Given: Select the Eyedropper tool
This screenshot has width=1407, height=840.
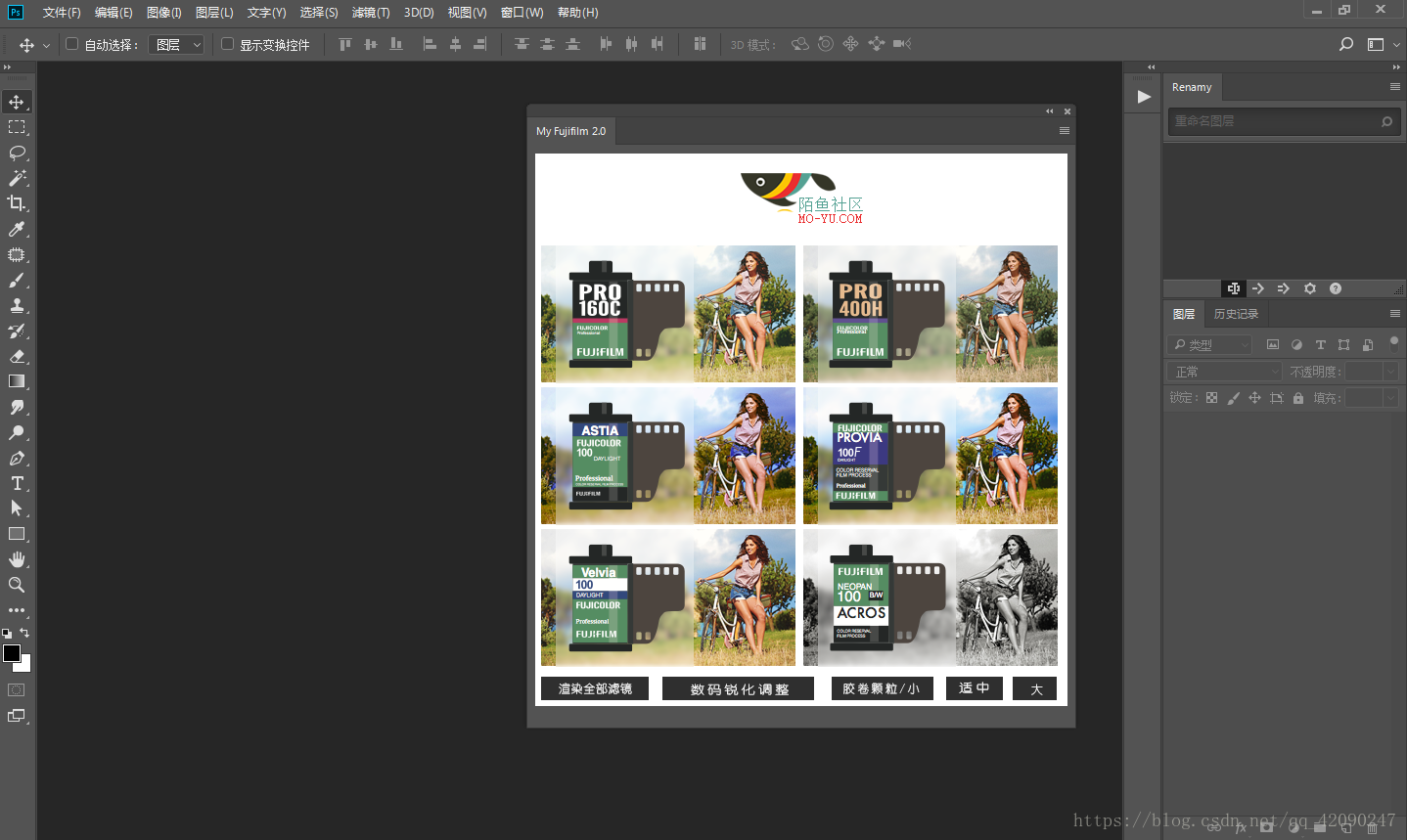Looking at the screenshot, I should (17, 229).
